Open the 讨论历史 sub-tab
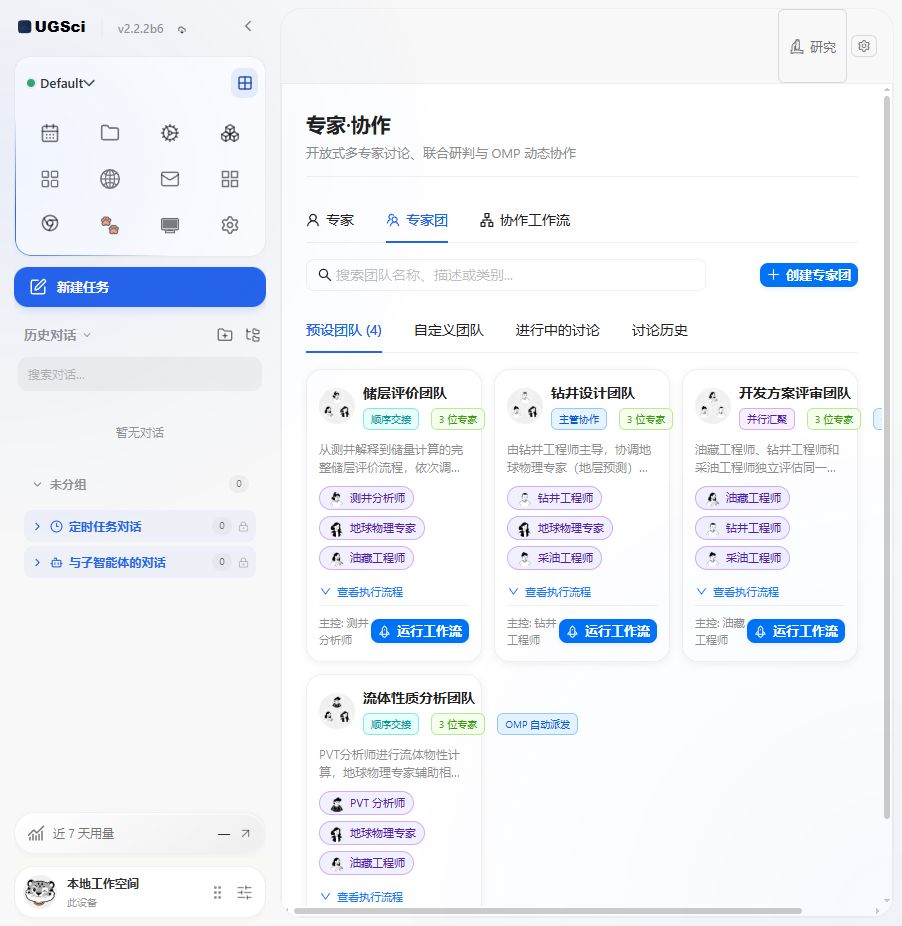The width and height of the screenshot is (902, 926). [x=660, y=330]
